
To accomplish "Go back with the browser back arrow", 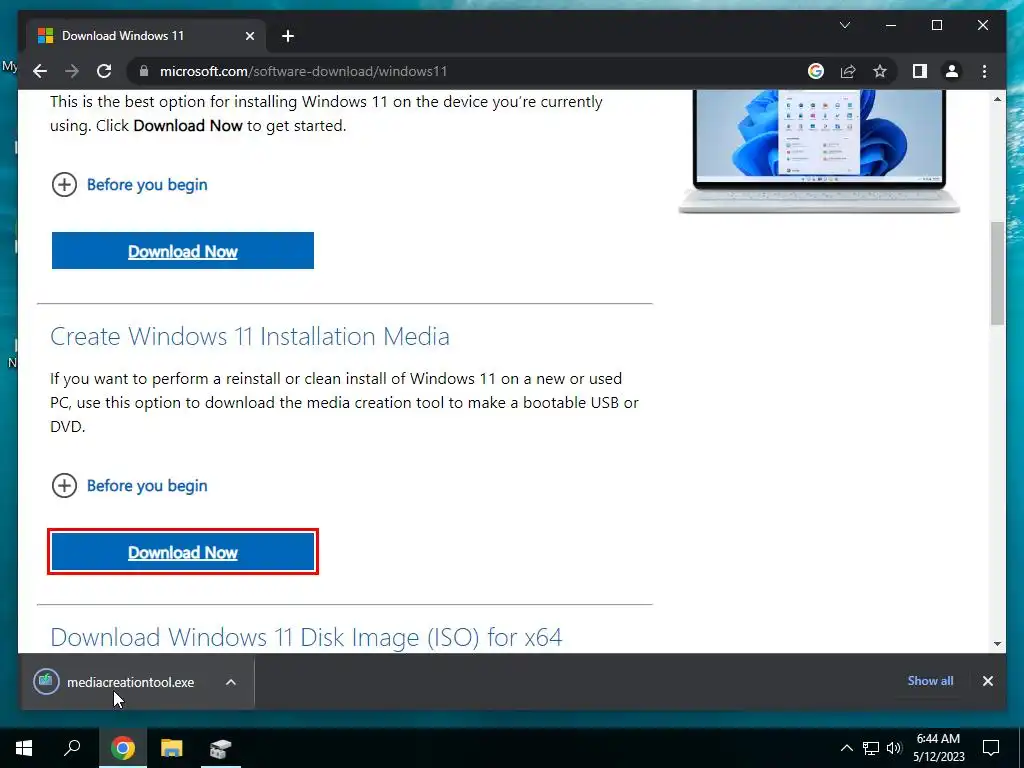I will pos(40,71).
